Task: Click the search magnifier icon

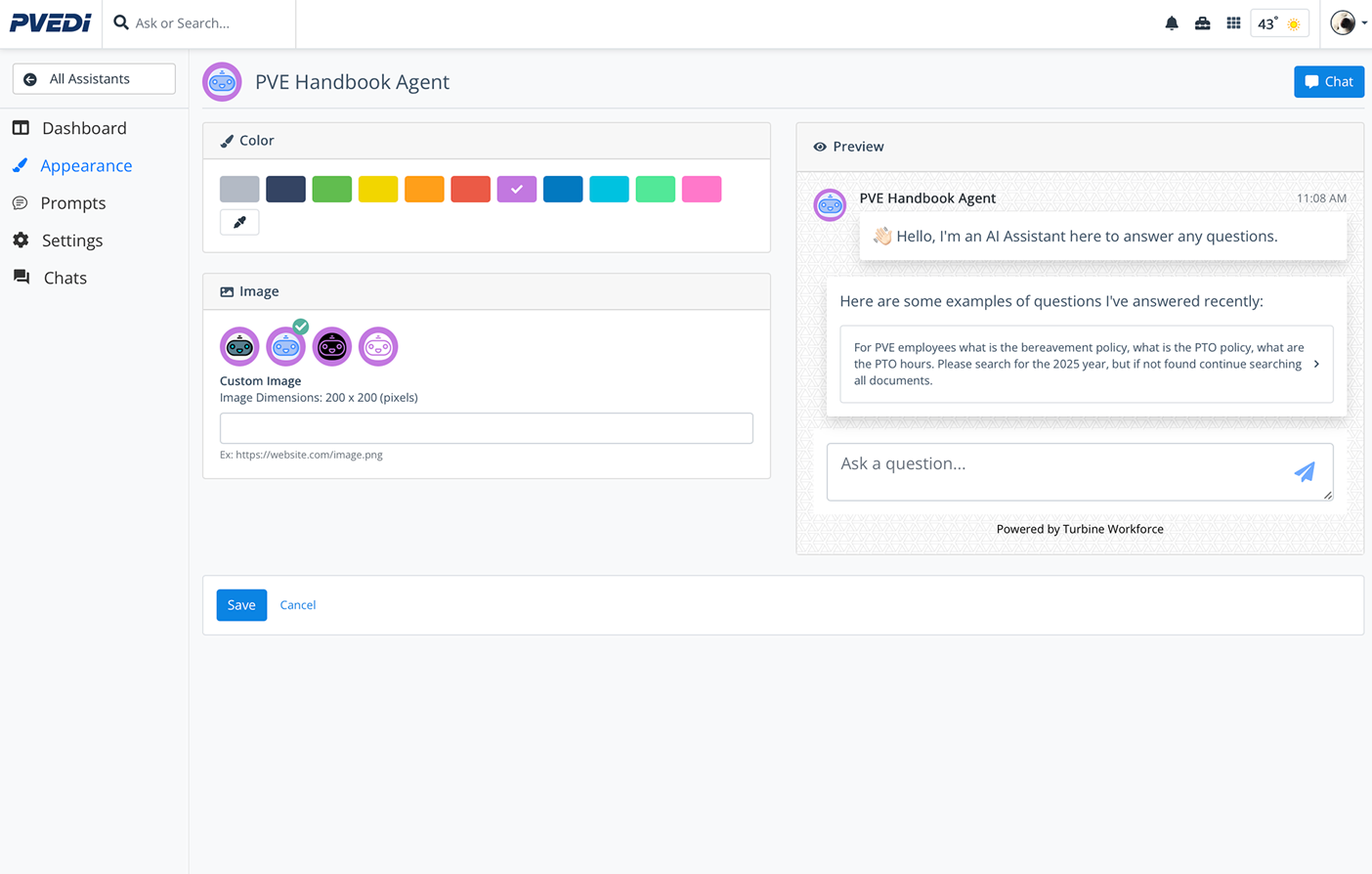Action: coord(119,22)
